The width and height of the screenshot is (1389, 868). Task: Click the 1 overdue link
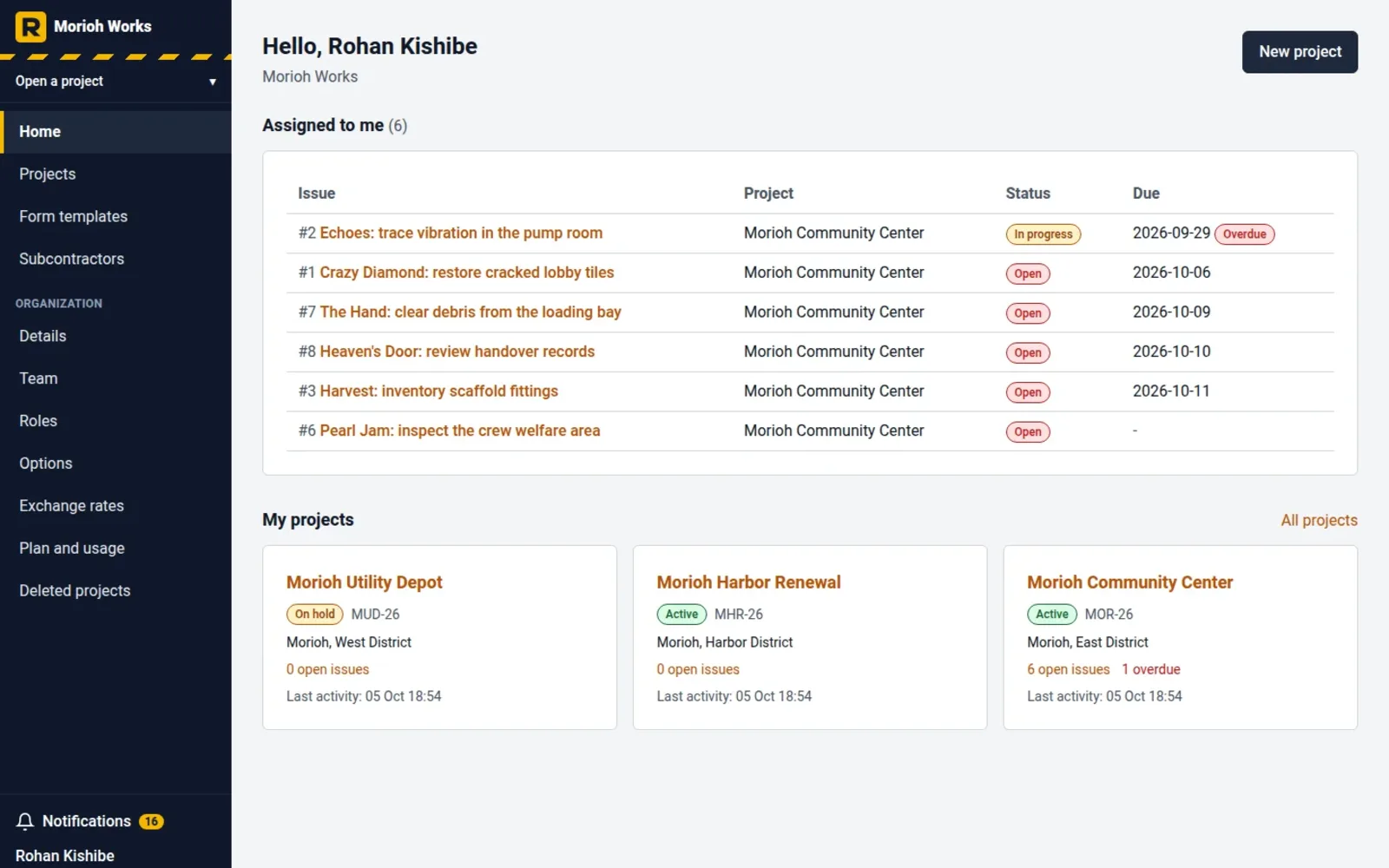pos(1150,669)
